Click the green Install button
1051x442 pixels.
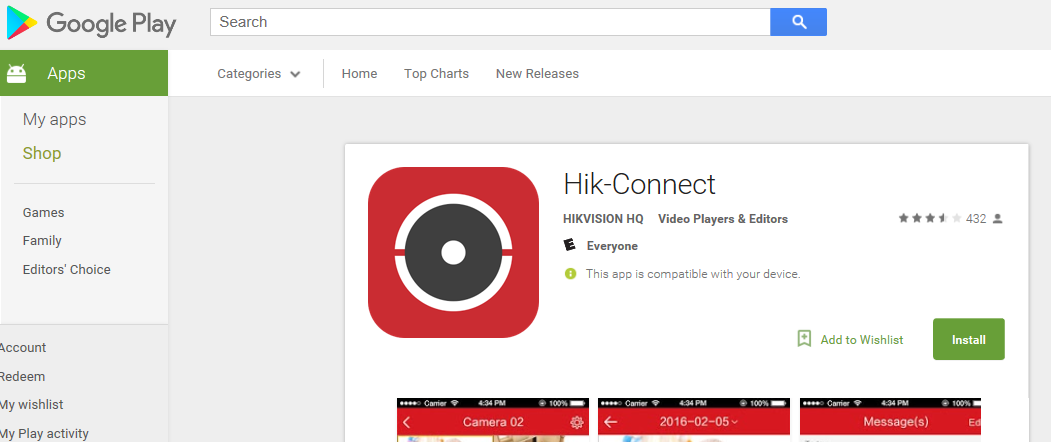coord(969,339)
